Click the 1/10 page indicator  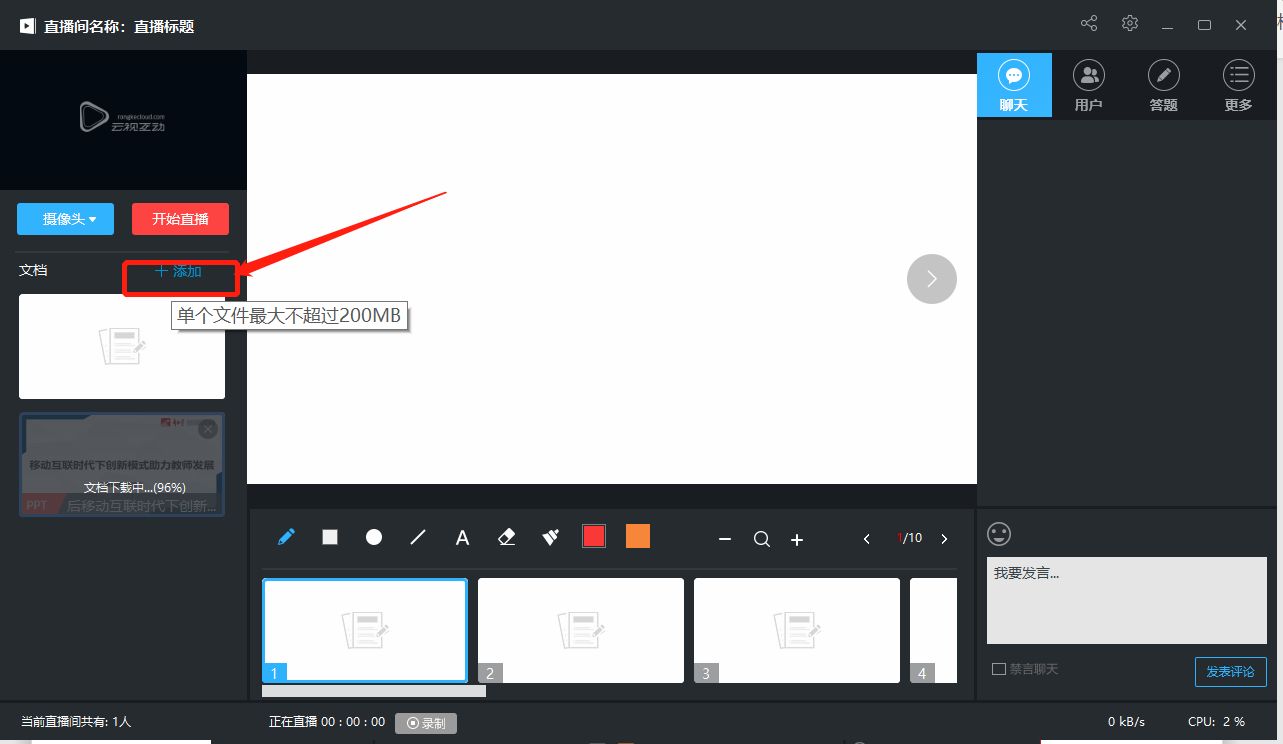click(x=910, y=538)
